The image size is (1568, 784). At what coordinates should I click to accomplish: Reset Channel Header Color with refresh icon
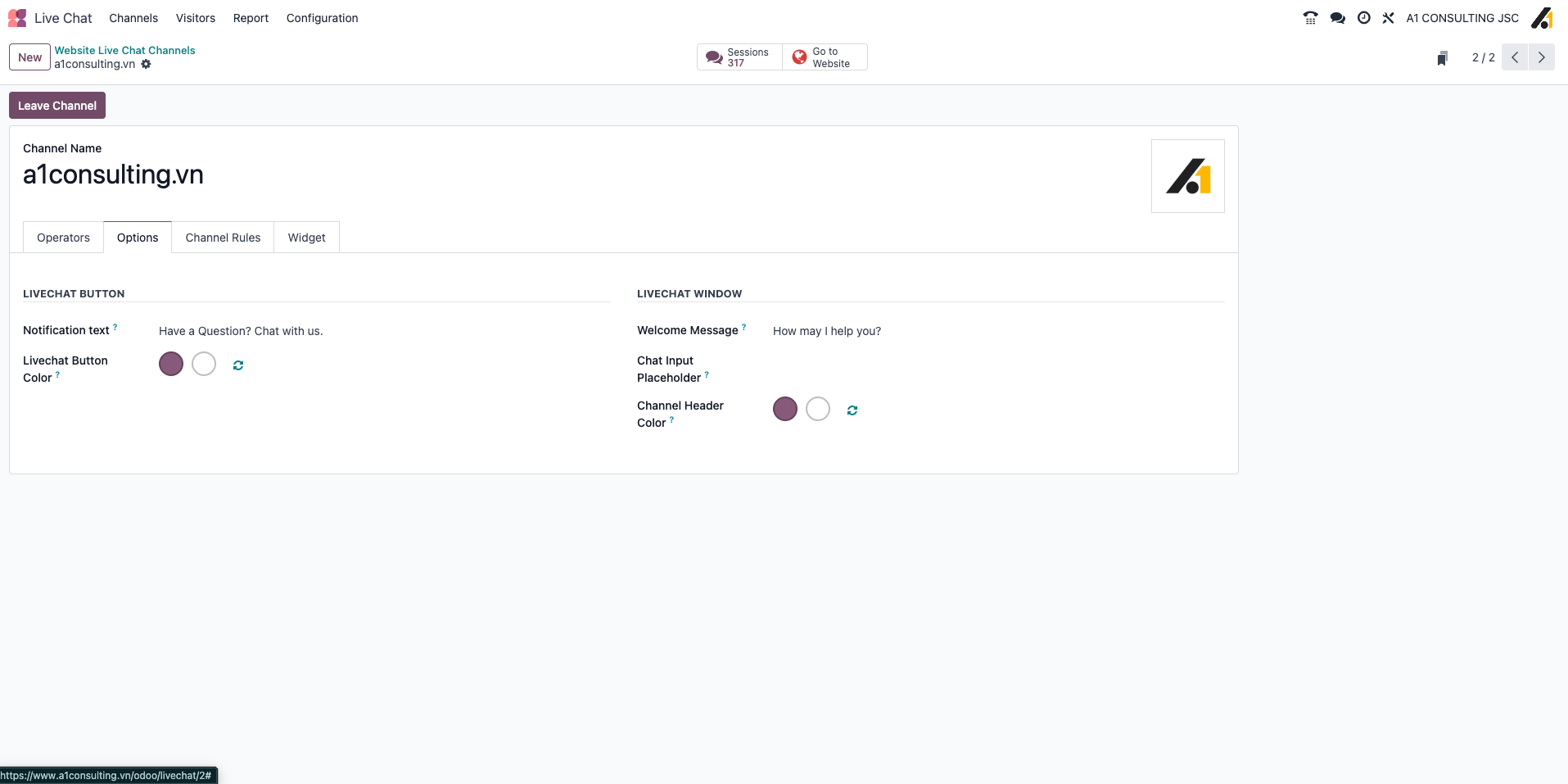click(x=852, y=410)
